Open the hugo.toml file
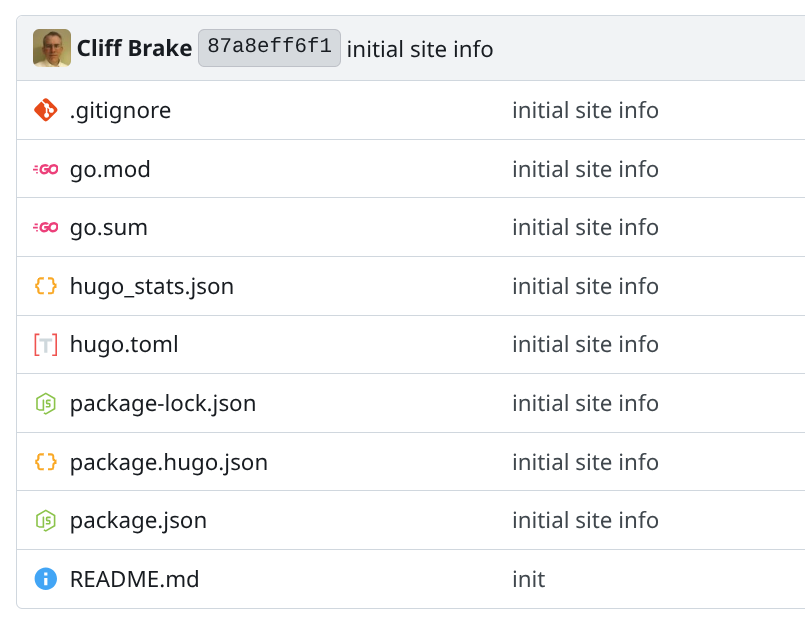 [x=124, y=345]
